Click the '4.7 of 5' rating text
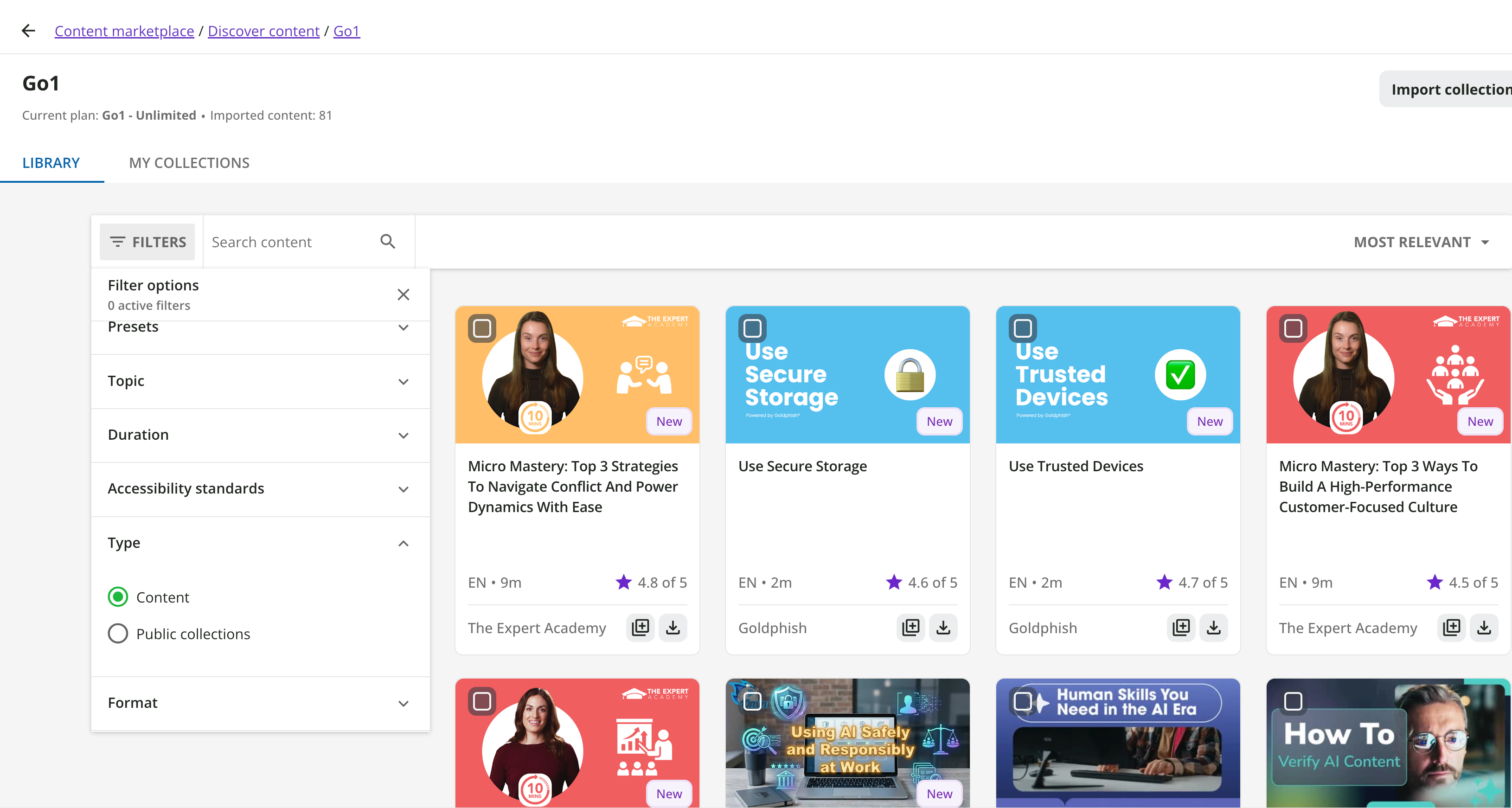 pyautogui.click(x=1203, y=582)
